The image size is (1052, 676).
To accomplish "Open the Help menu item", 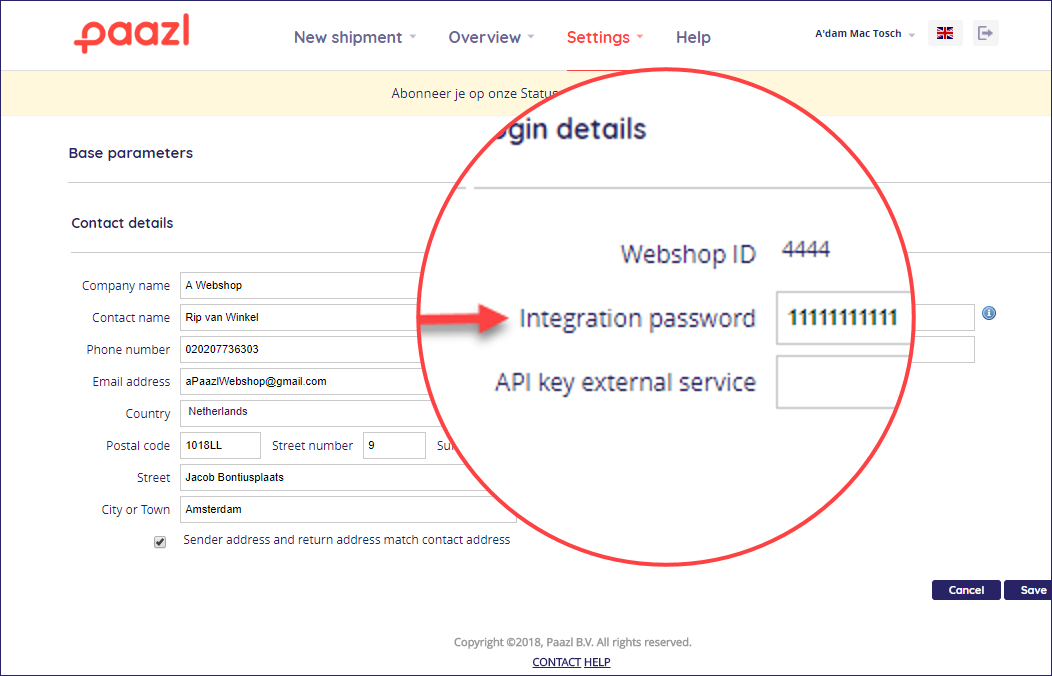I will 693,37.
